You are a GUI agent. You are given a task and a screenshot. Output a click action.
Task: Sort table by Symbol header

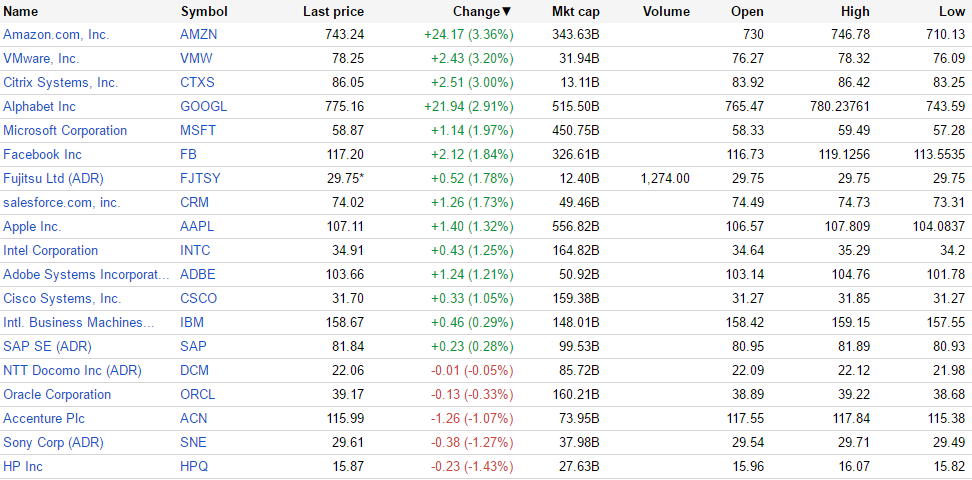pyautogui.click(x=204, y=12)
